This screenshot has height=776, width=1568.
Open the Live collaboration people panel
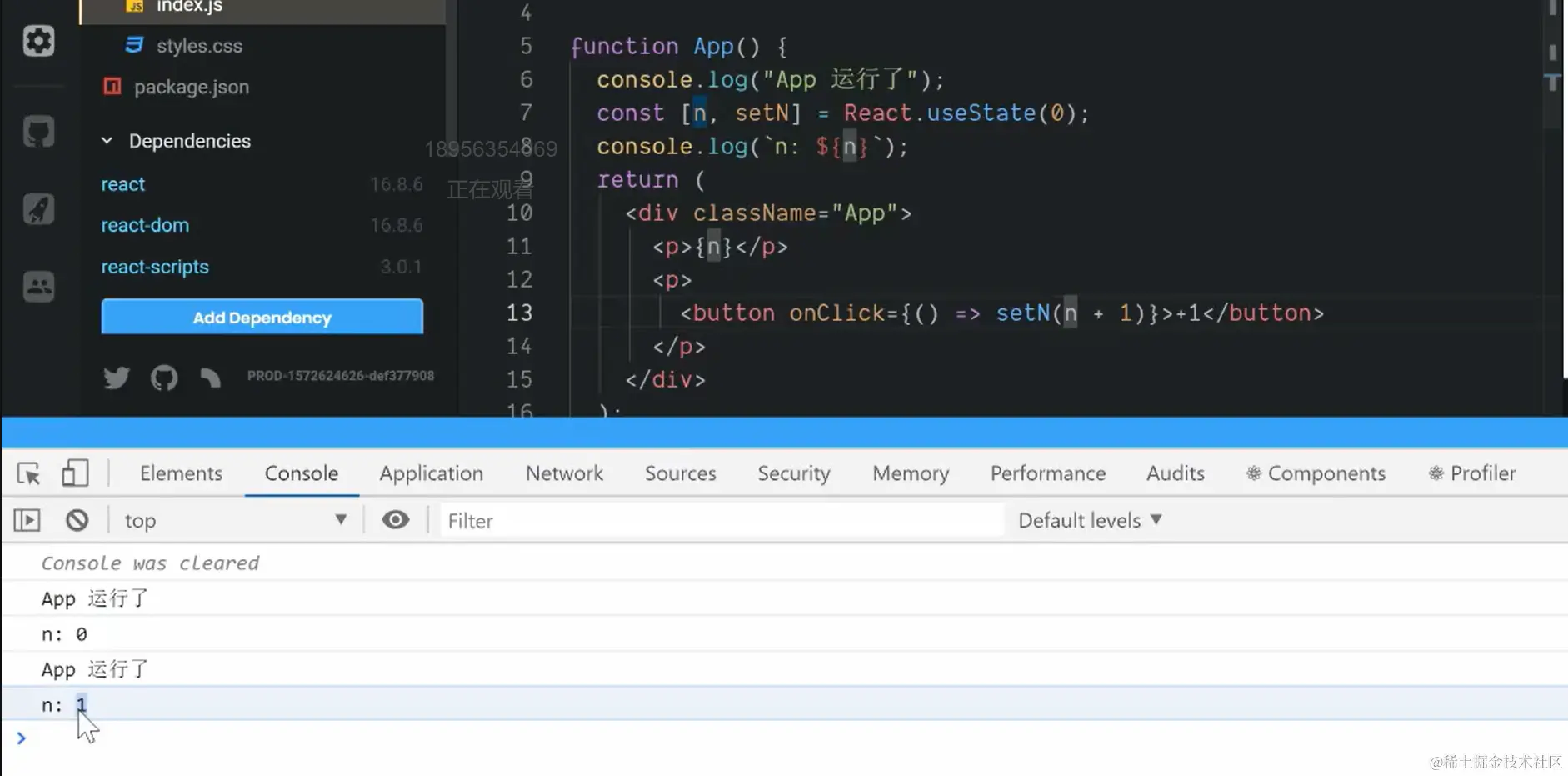pyautogui.click(x=38, y=286)
